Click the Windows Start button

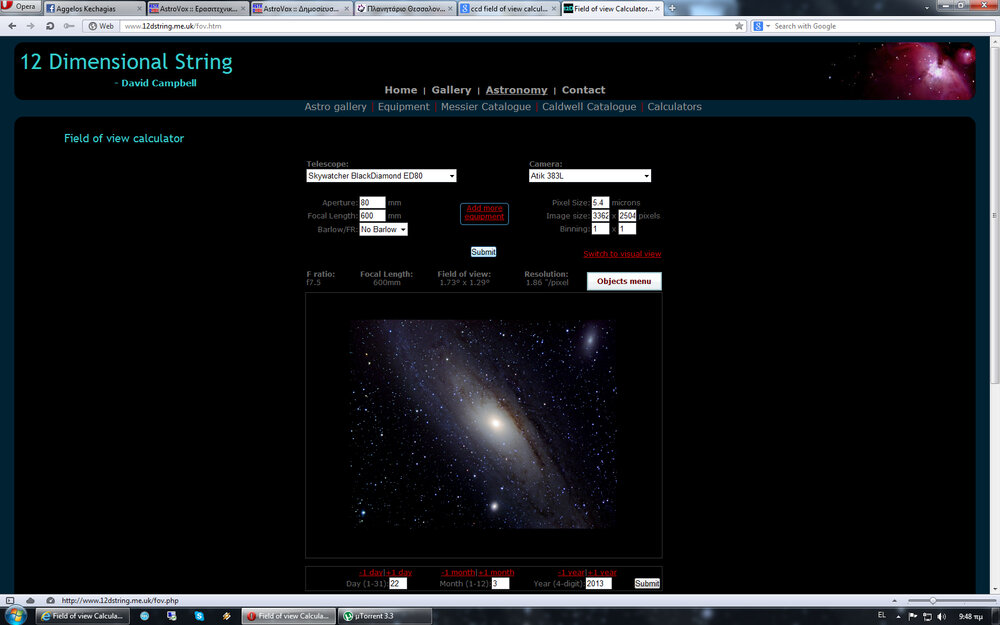pos(17,616)
